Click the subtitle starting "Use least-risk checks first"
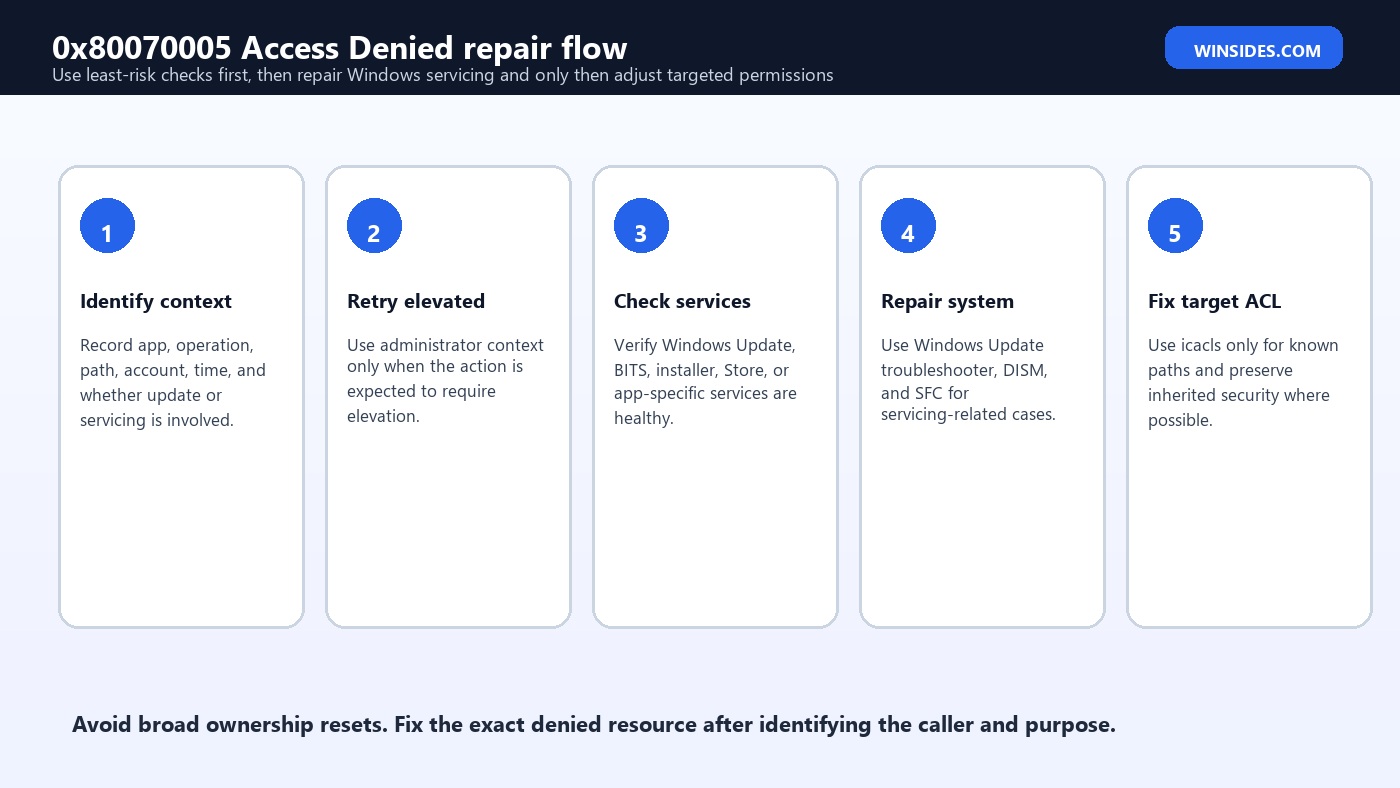 443,75
